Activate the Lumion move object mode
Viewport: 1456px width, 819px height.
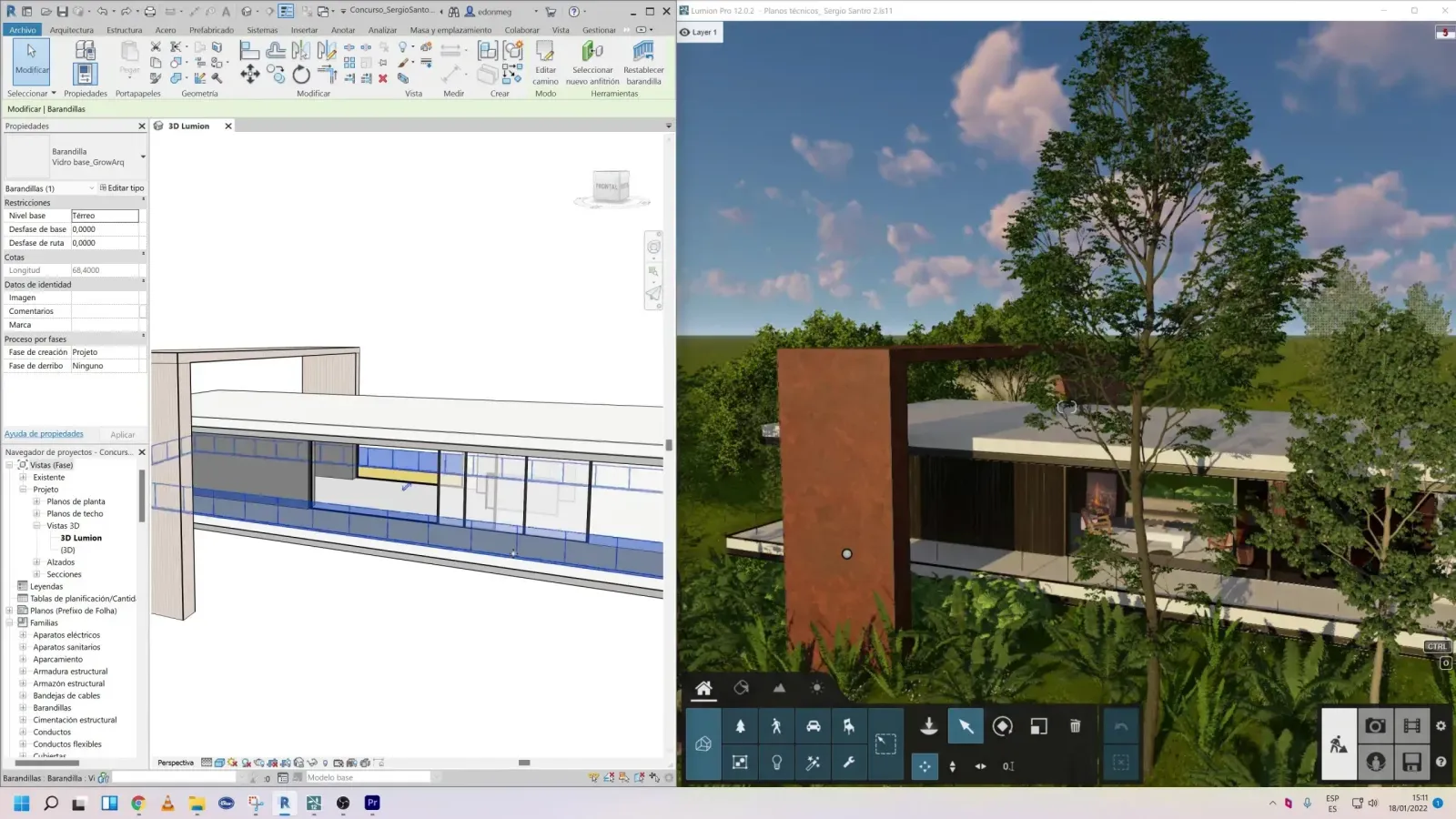point(925,767)
